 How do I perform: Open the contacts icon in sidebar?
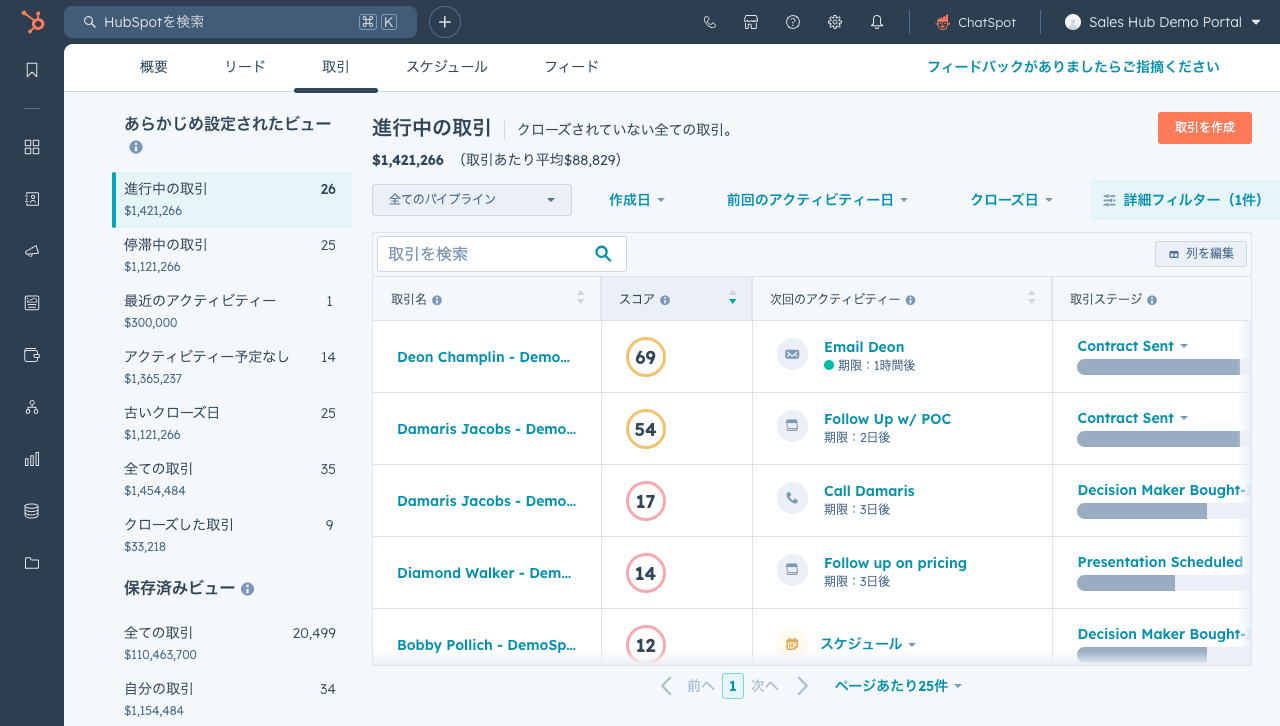pos(32,199)
